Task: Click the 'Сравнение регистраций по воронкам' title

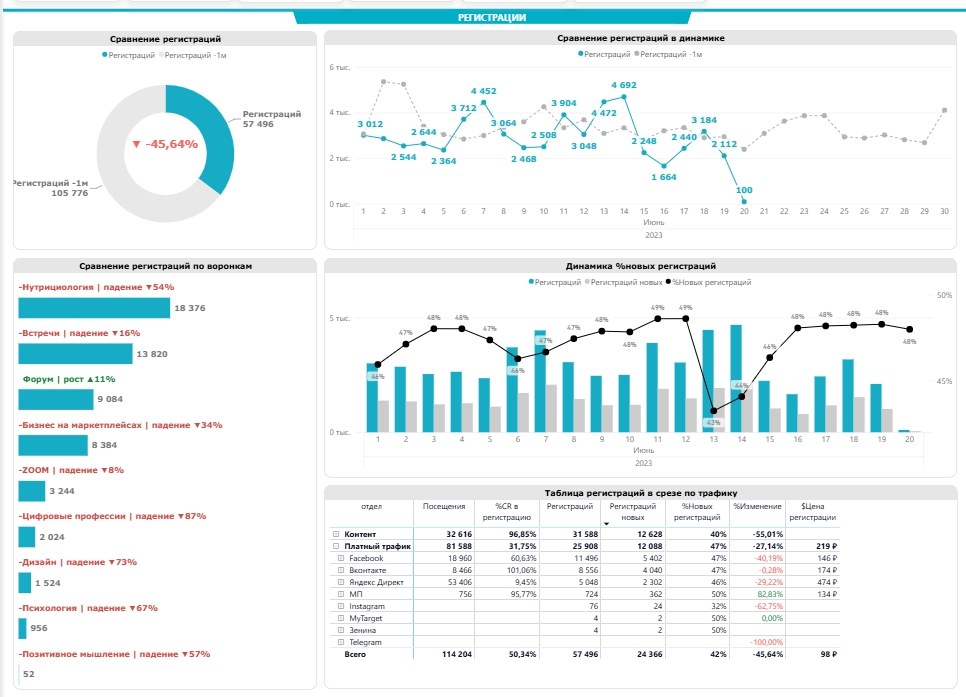Action: [165, 266]
